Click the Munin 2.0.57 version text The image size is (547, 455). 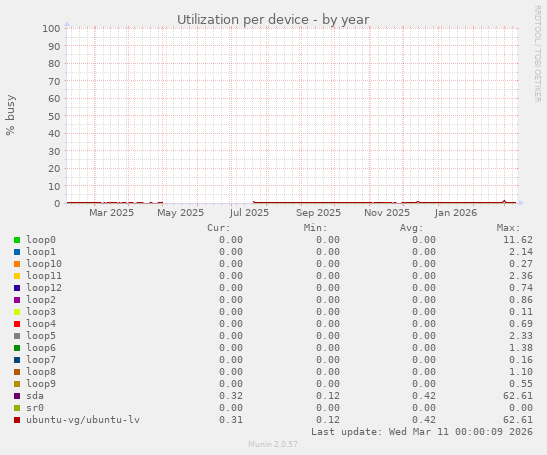[273, 444]
